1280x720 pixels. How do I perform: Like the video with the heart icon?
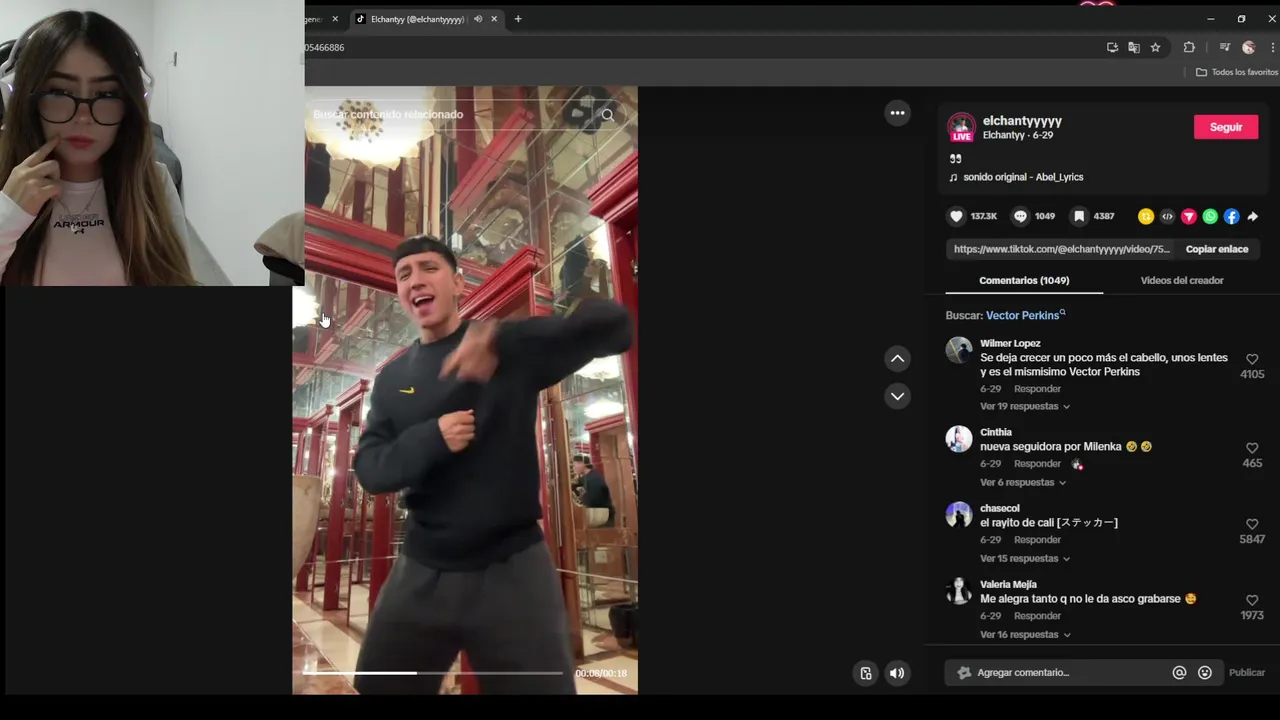point(956,216)
